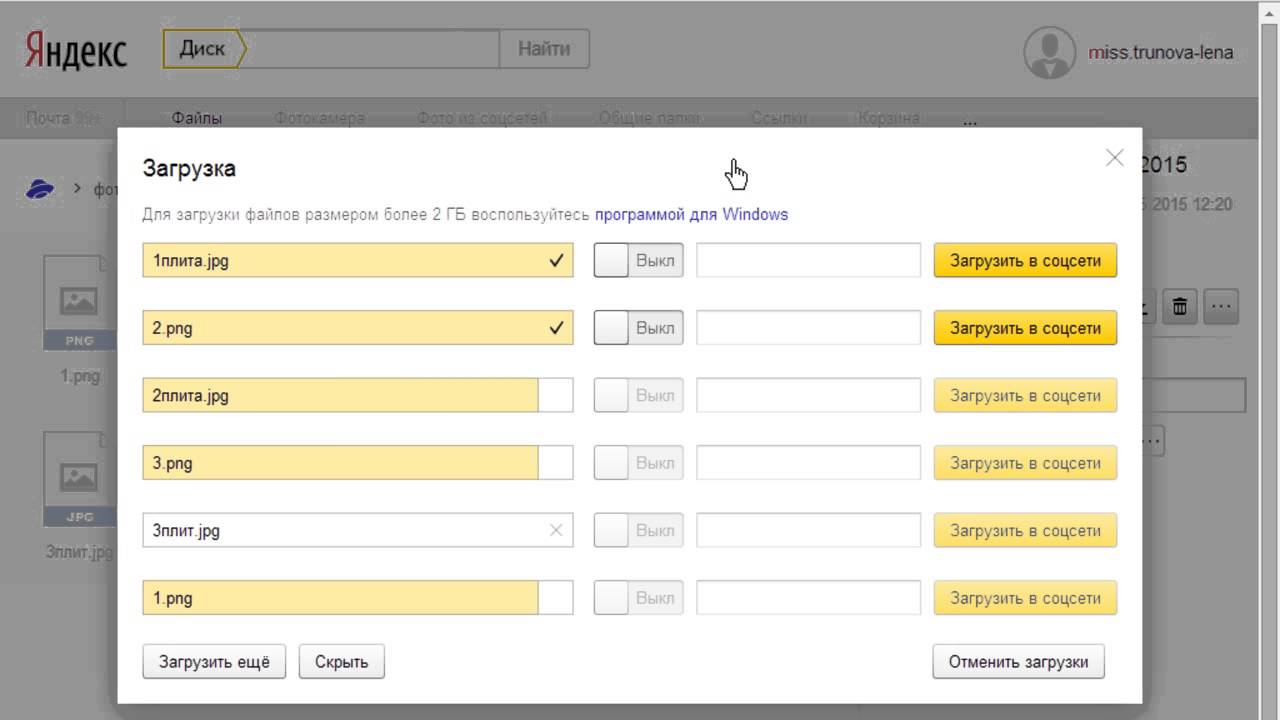Click the user avatar icon
The height and width of the screenshot is (720, 1280).
click(1050, 52)
